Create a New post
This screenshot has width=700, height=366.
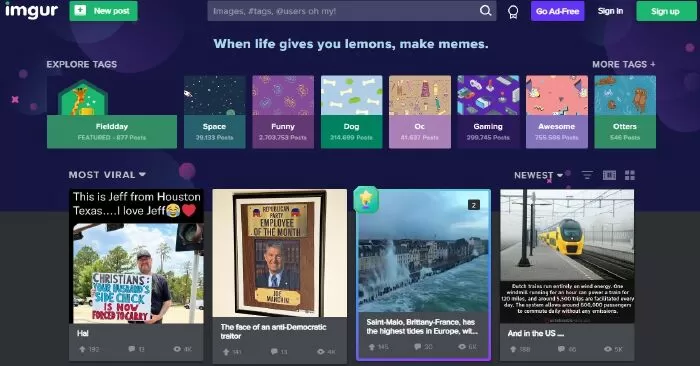pos(104,11)
